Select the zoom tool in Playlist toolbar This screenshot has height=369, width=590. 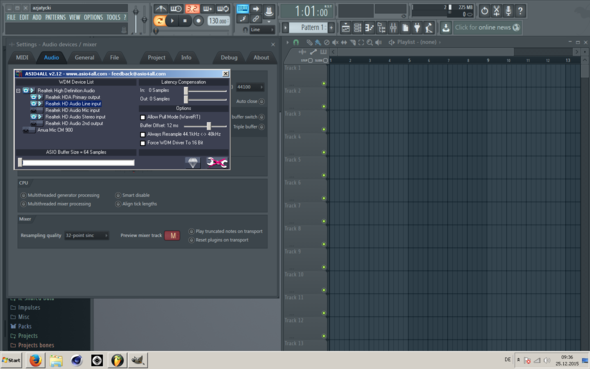370,43
